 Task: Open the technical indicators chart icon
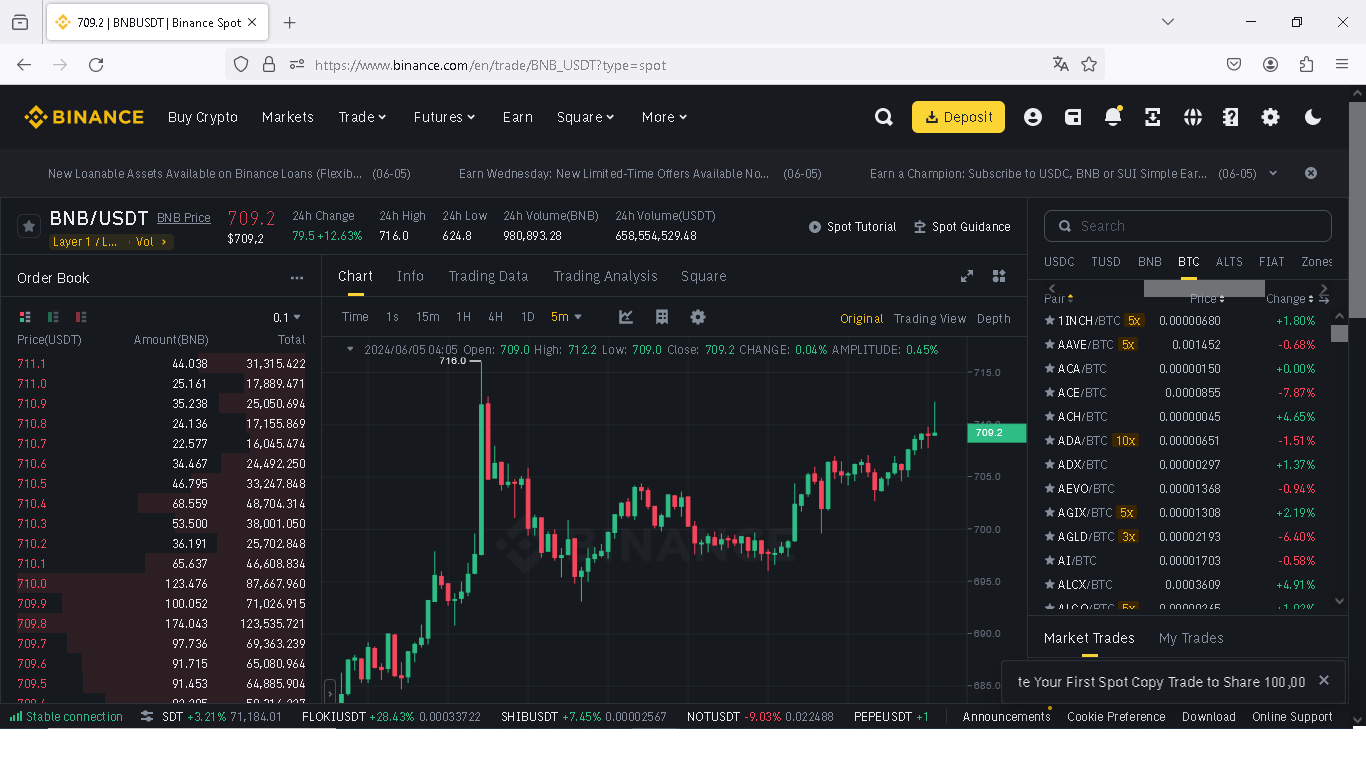(626, 317)
